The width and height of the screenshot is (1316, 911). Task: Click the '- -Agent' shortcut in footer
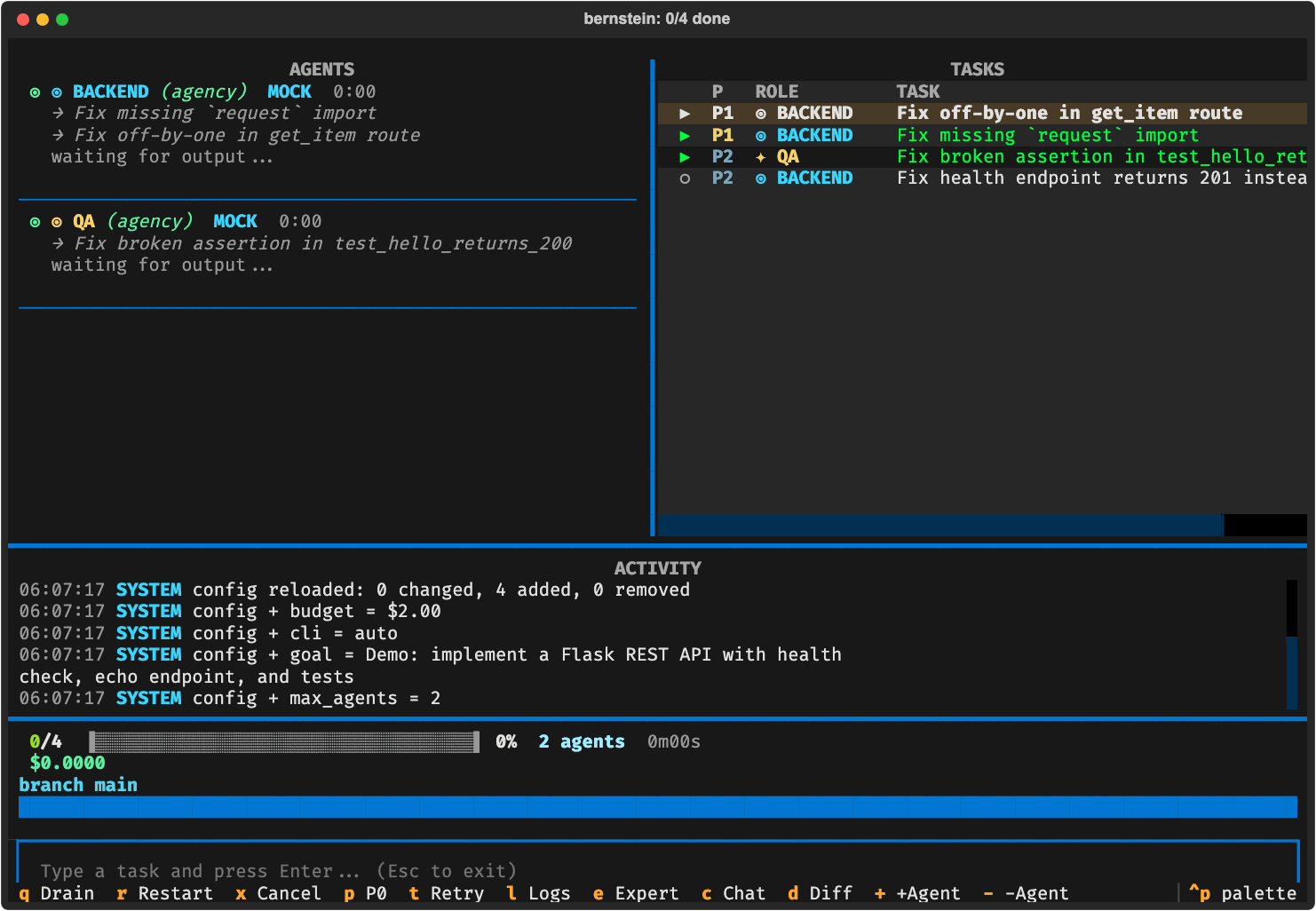(x=1027, y=893)
